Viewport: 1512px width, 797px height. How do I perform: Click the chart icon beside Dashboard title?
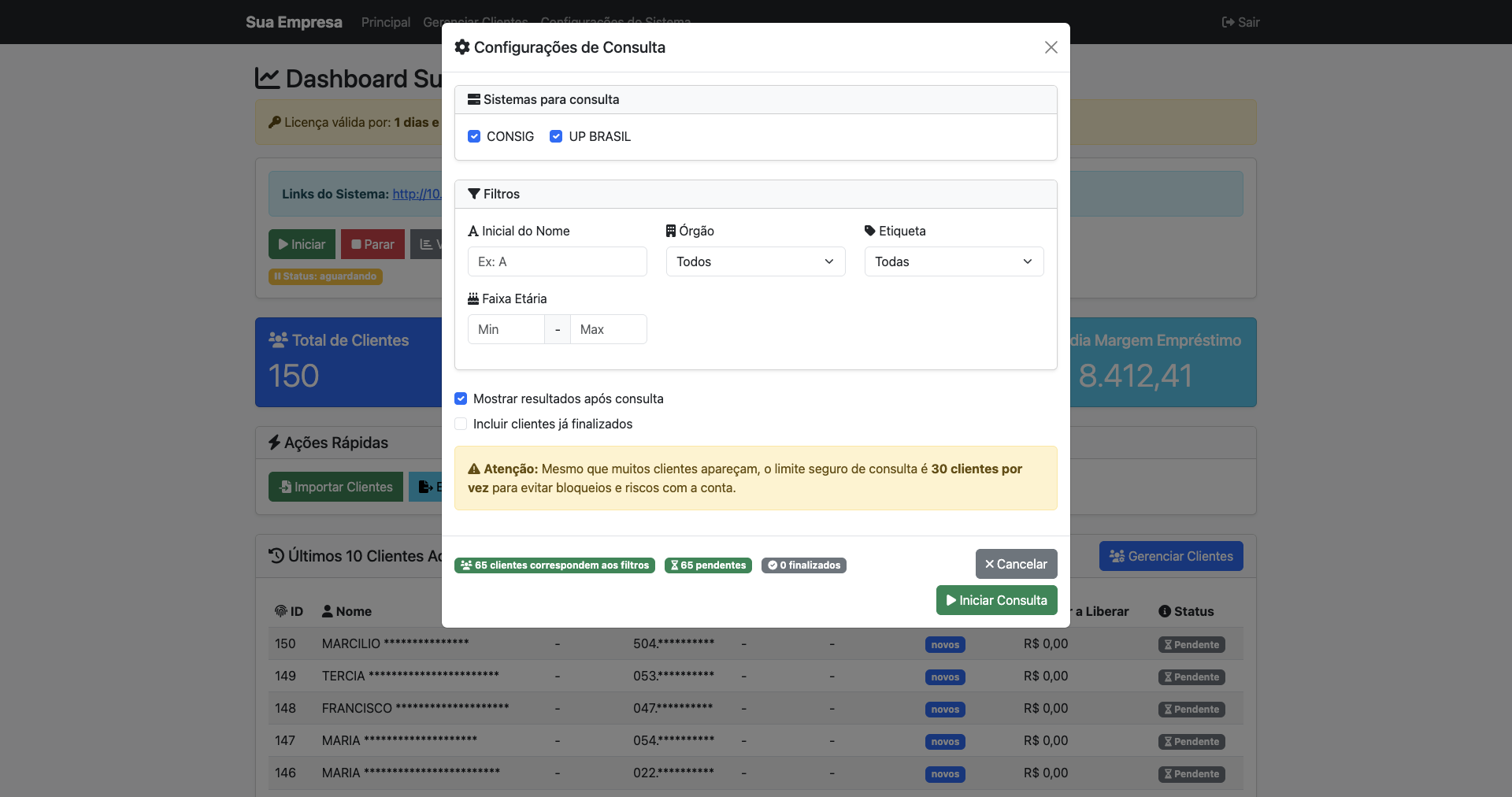(x=268, y=78)
